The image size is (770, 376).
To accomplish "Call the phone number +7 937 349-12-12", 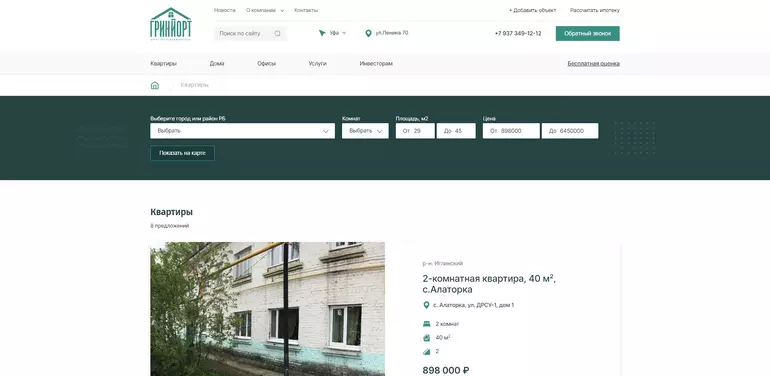I will click(x=518, y=33).
